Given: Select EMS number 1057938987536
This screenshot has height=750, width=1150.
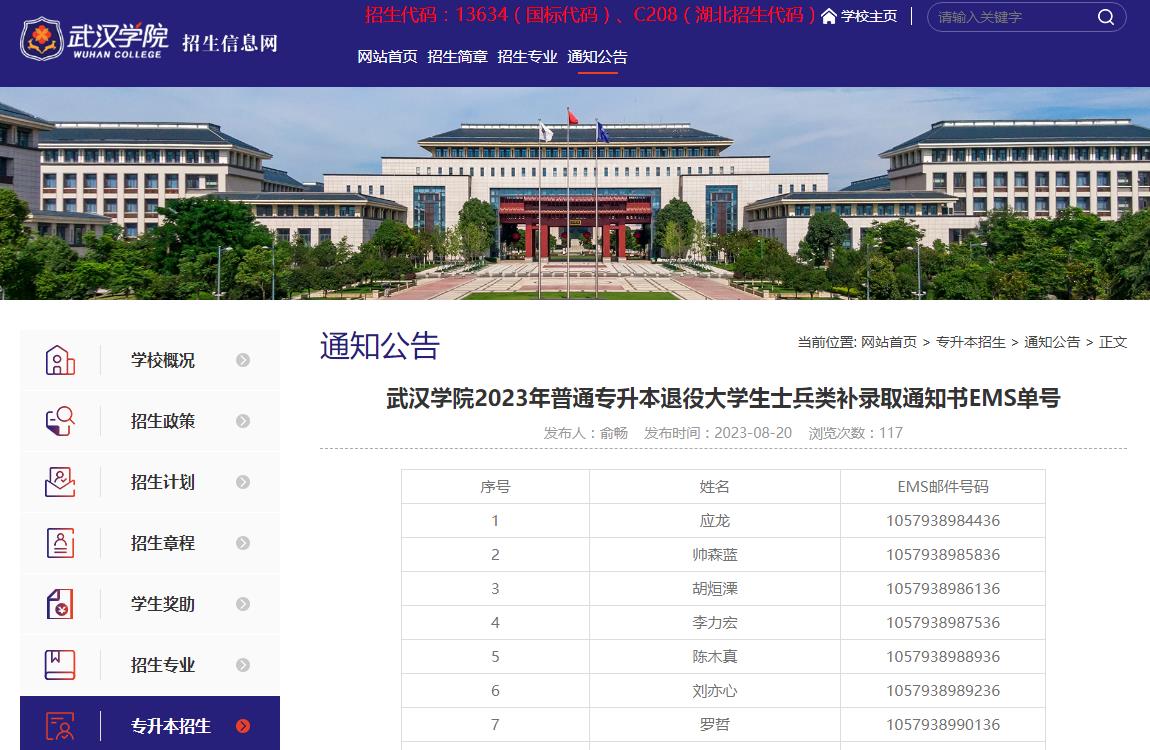Looking at the screenshot, I should (942, 622).
